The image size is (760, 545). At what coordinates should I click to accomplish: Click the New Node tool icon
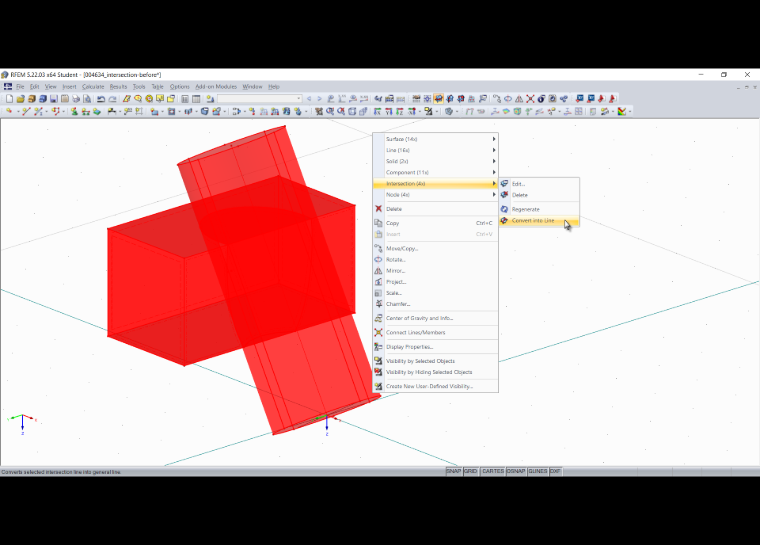[9, 112]
